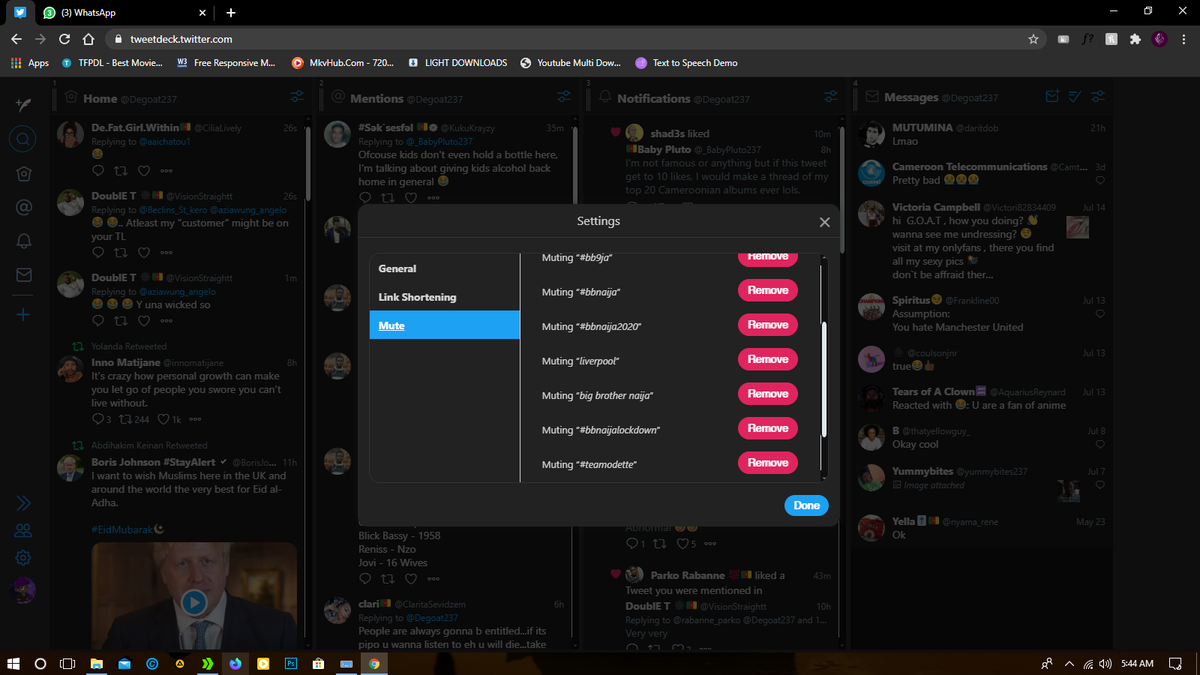The image size is (1200, 675).
Task: Open the Chrome extensions puzzle icon
Action: pyautogui.click(x=1135, y=39)
